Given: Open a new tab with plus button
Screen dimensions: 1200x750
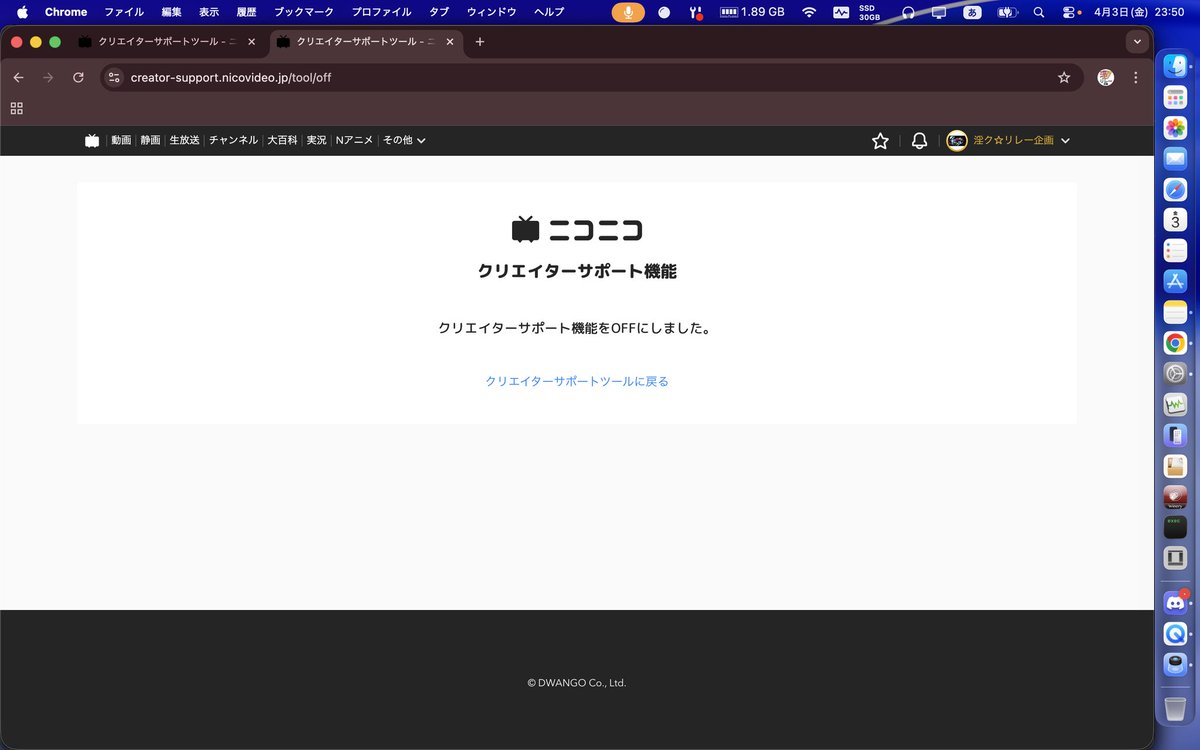Looking at the screenshot, I should coord(480,42).
